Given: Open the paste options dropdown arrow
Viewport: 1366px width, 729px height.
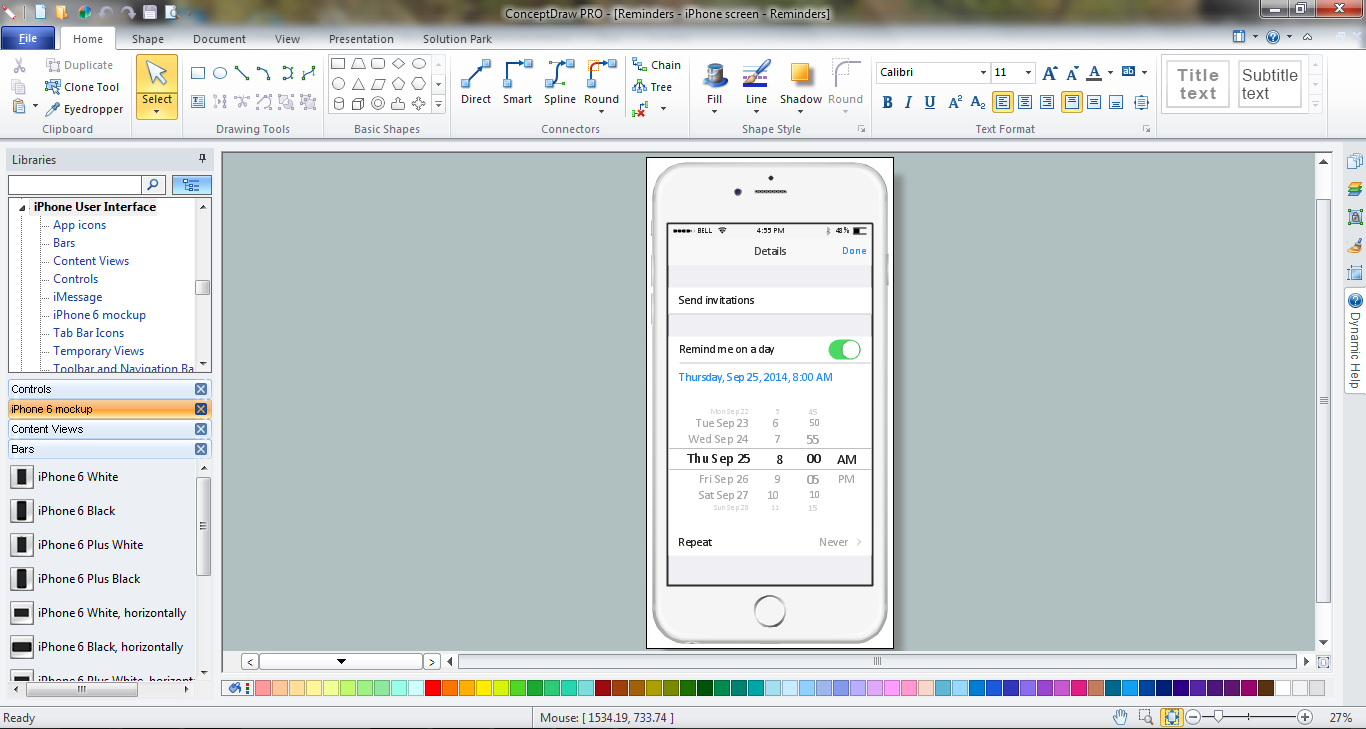Looking at the screenshot, I should click(x=35, y=106).
